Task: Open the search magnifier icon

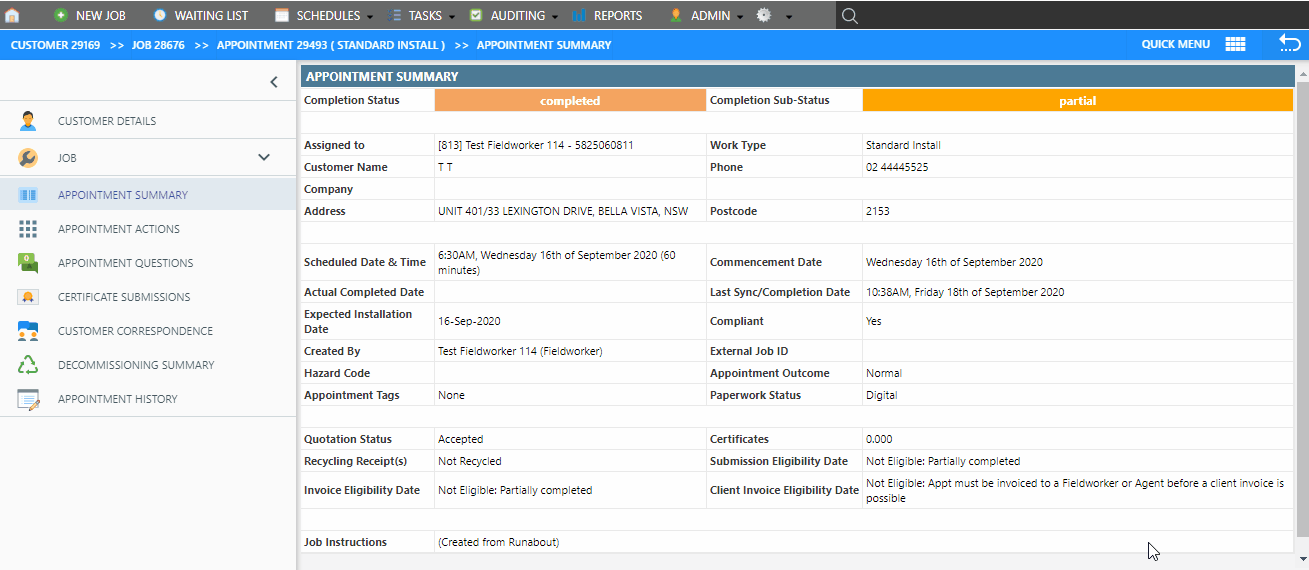Action: tap(849, 16)
